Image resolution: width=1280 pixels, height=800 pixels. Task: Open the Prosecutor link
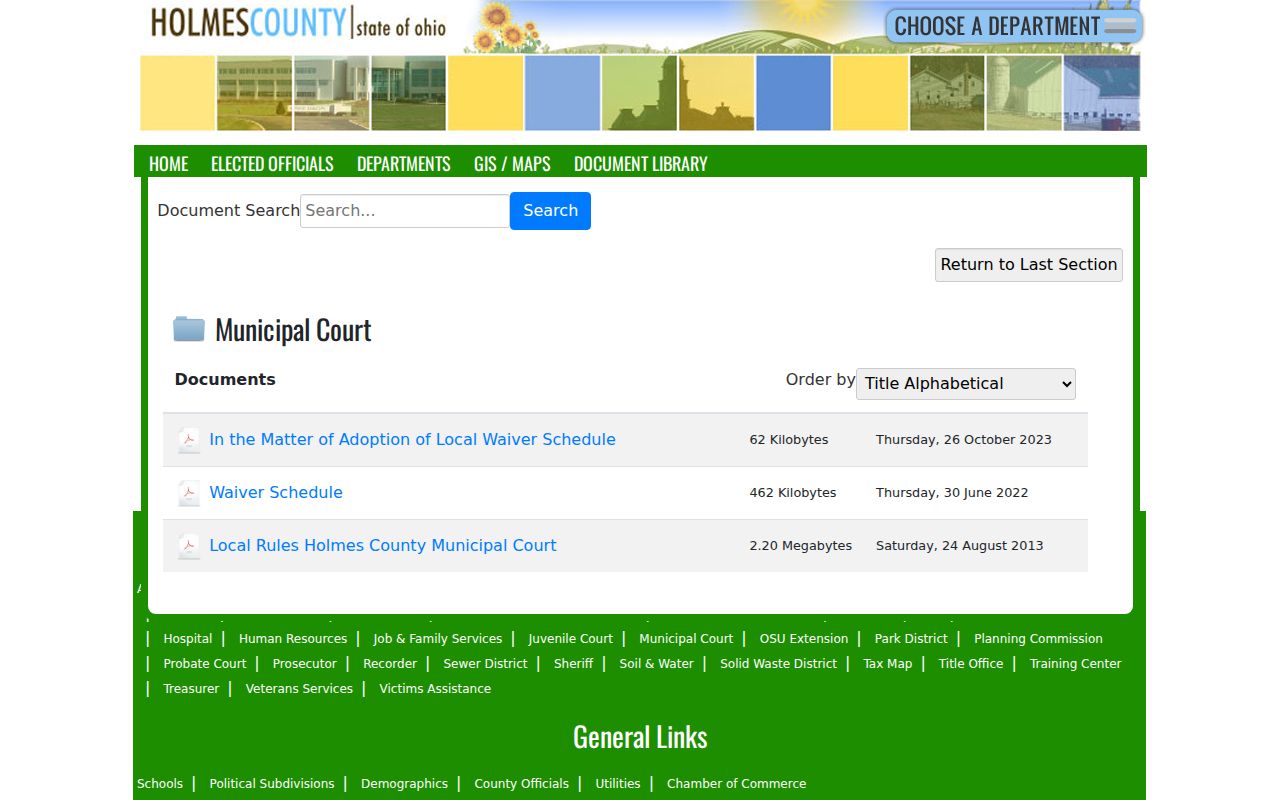[305, 664]
